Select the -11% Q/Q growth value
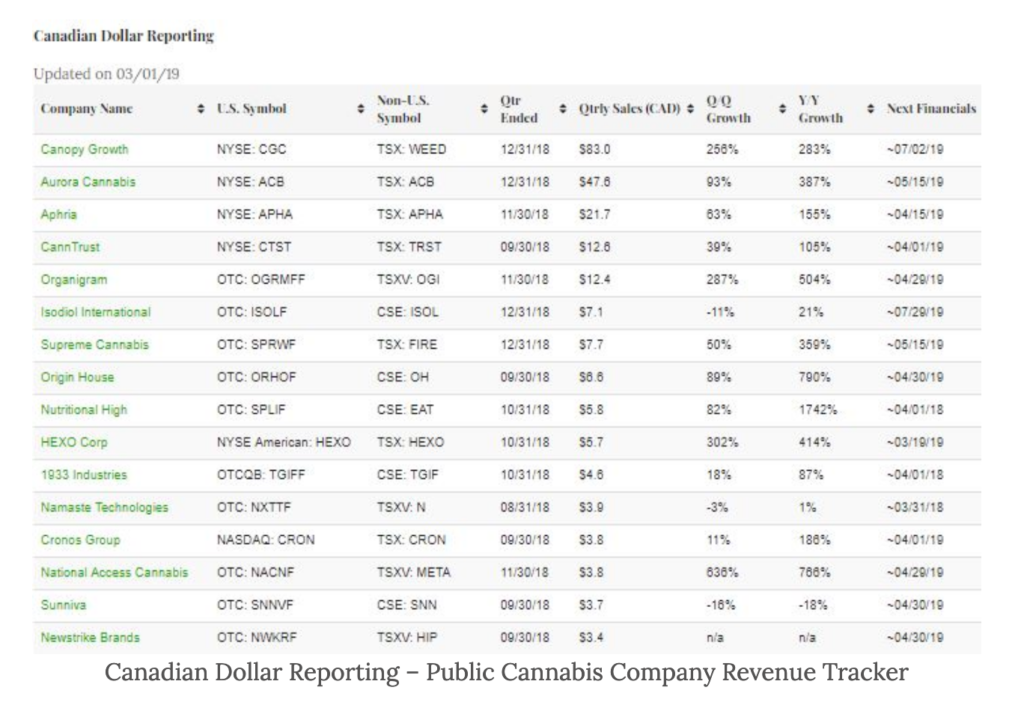The image size is (1024, 705). [720, 312]
